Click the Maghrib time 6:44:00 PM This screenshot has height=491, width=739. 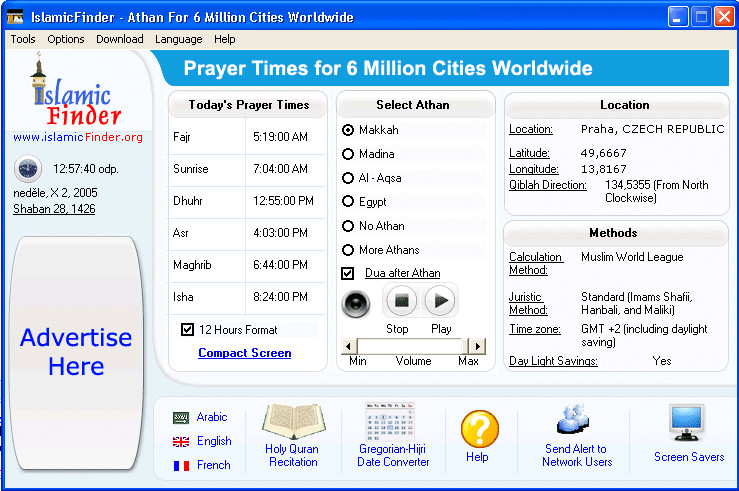(x=280, y=265)
